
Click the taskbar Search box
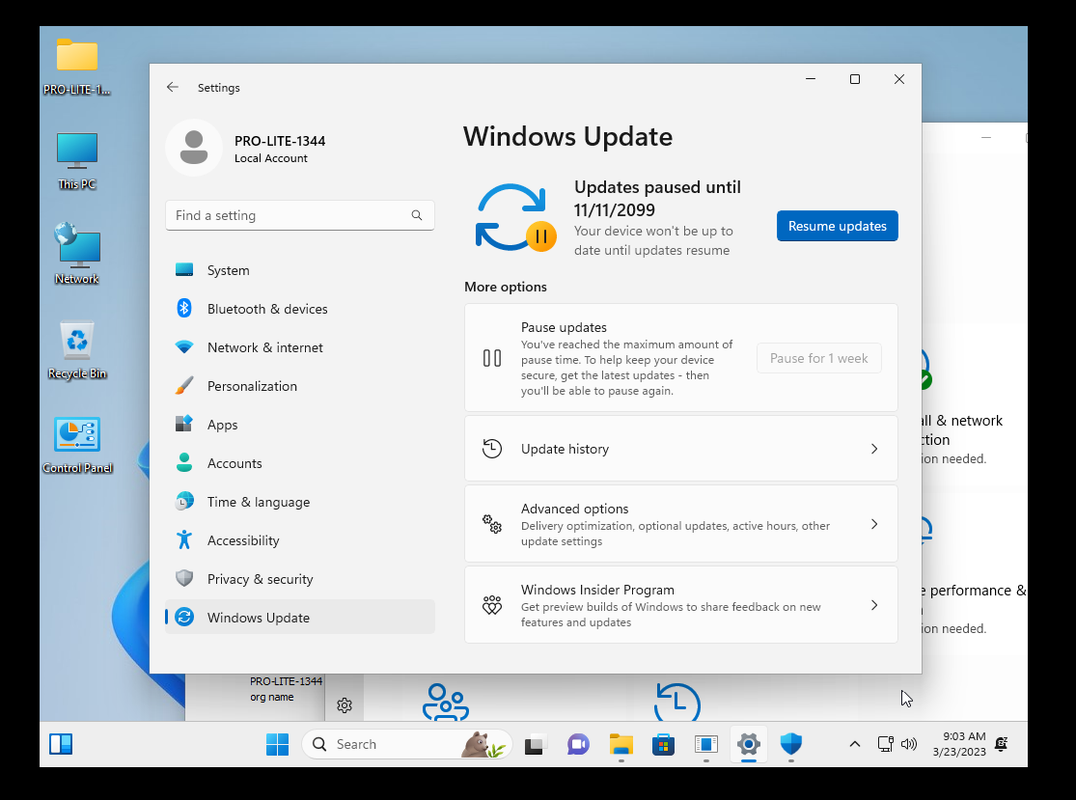pos(407,744)
